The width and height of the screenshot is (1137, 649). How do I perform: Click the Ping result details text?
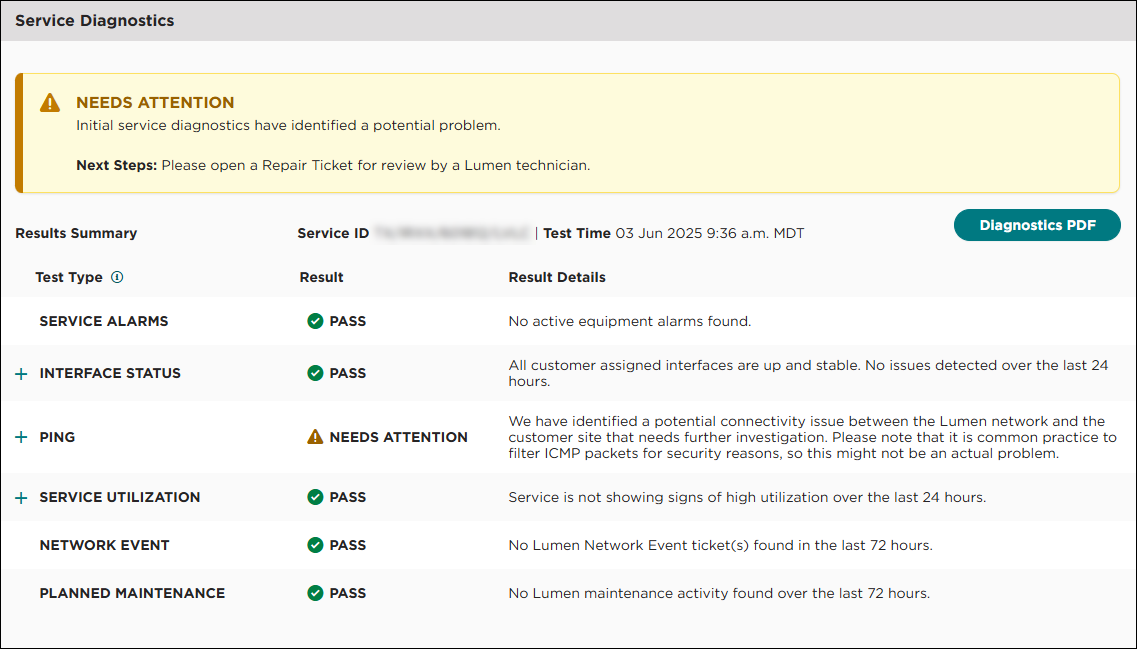click(x=812, y=437)
